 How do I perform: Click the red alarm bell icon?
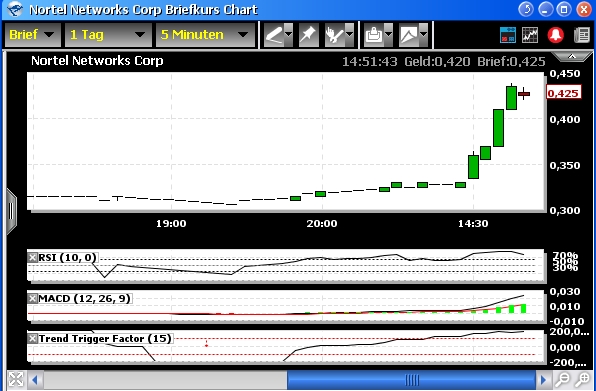(556, 35)
